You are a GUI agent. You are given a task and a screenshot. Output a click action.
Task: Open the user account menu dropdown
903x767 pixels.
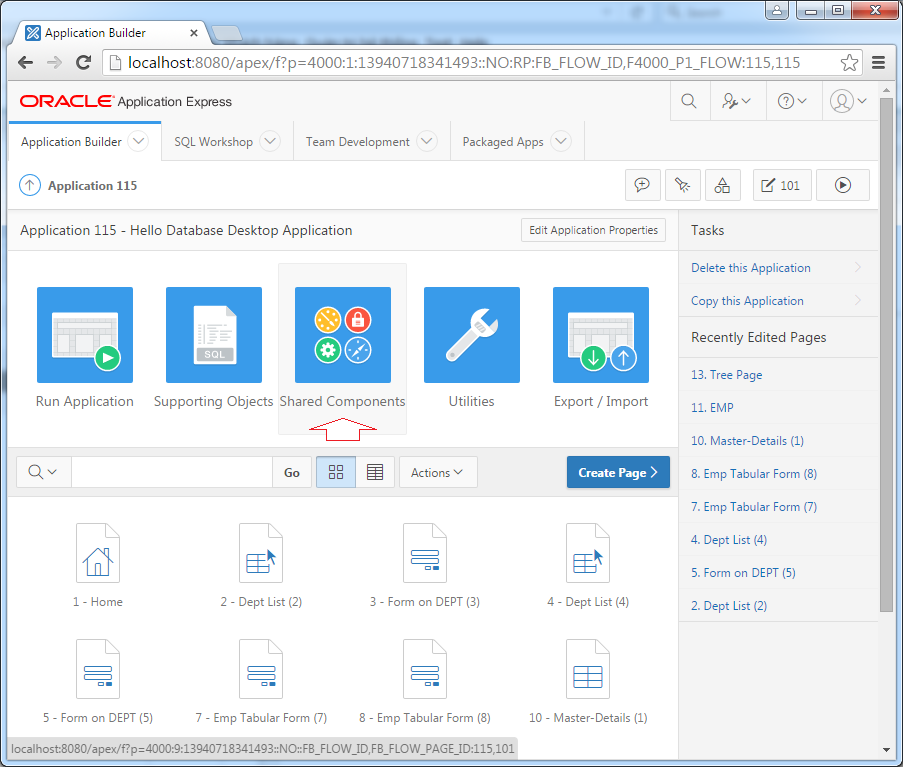849,101
